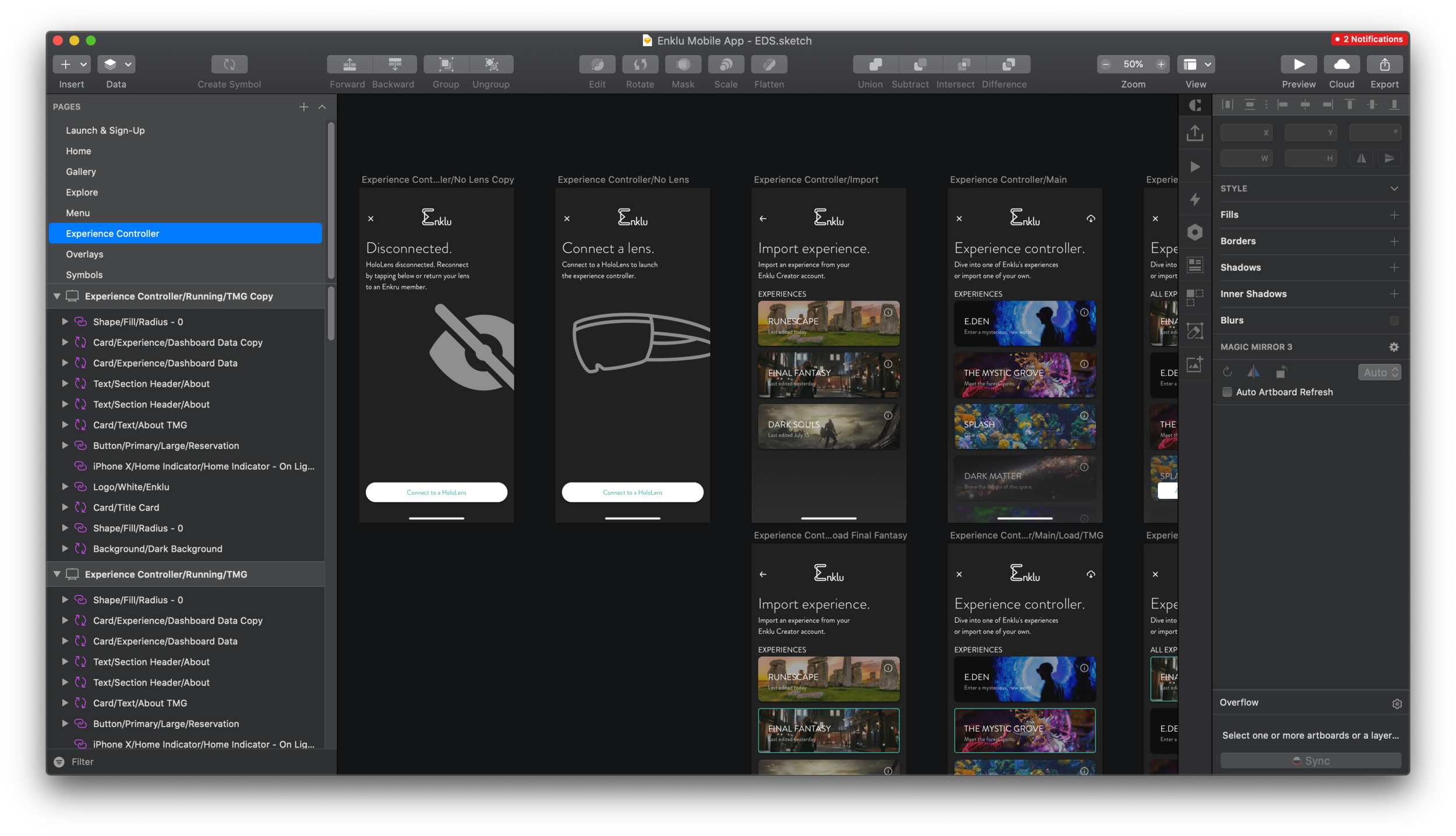Bring layer Forward in toolbar

point(349,64)
